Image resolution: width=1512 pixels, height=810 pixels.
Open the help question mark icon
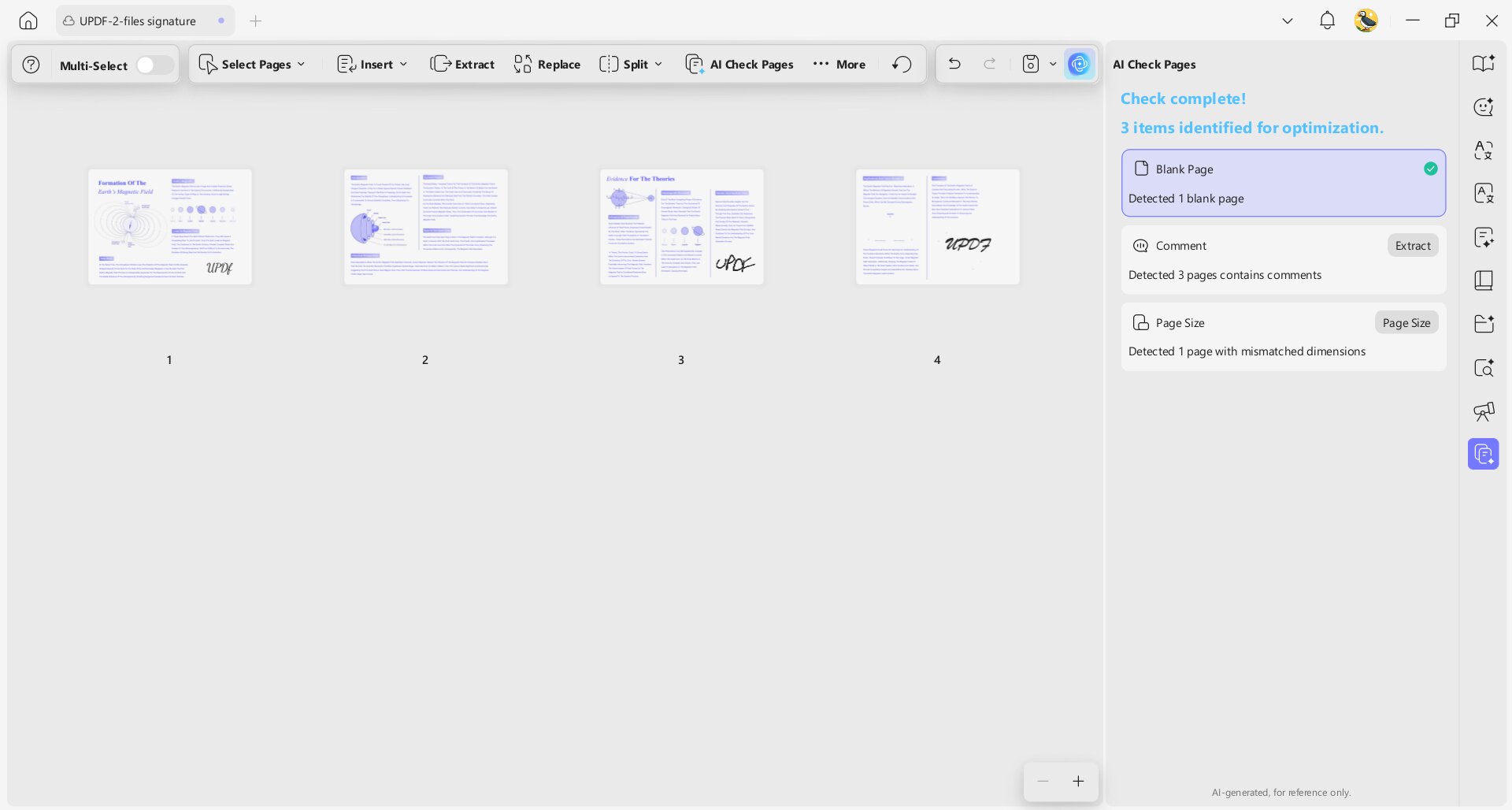[x=31, y=65]
